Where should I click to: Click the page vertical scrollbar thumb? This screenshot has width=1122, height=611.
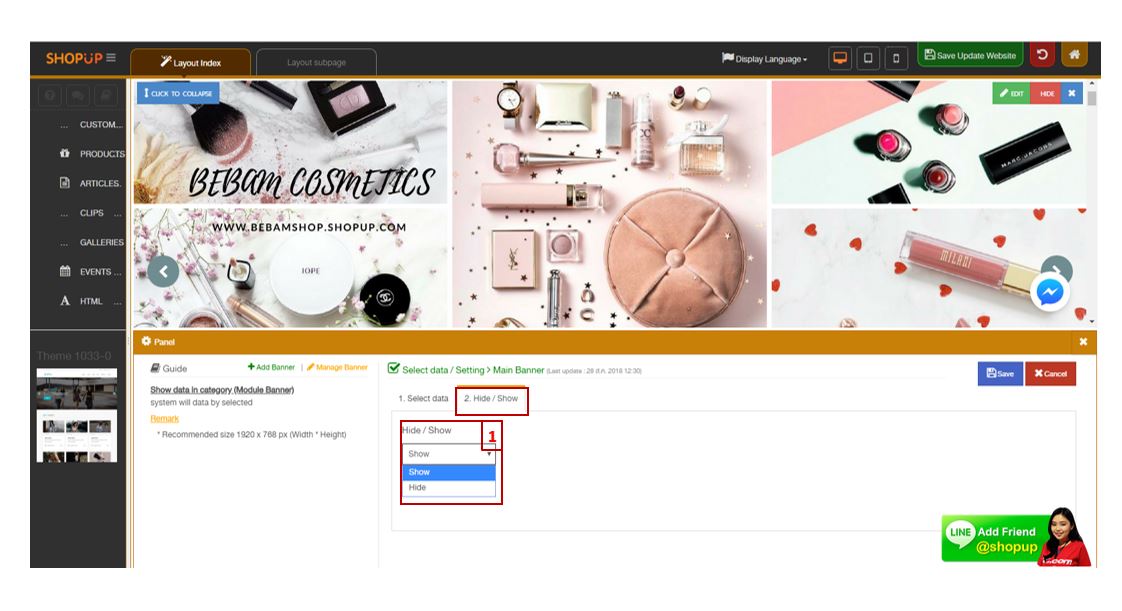[1091, 98]
